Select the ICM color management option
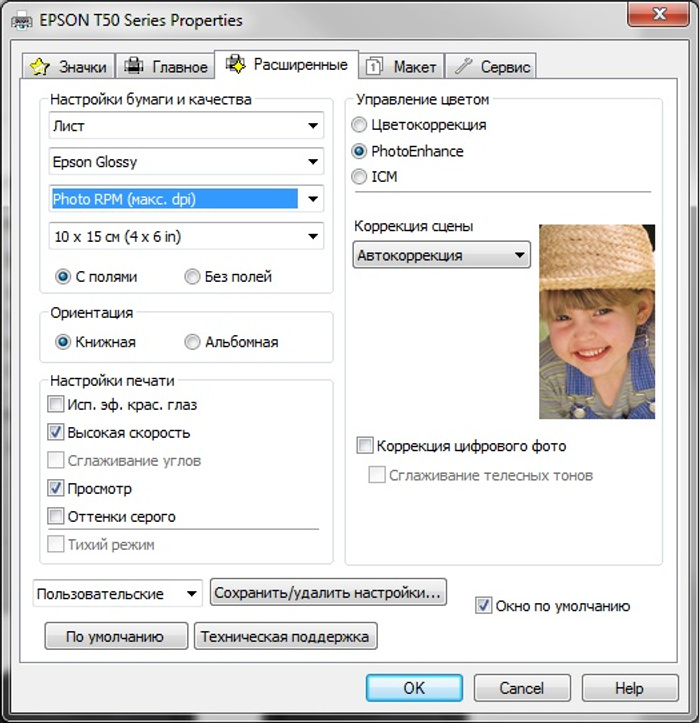Image resolution: width=700 pixels, height=723 pixels. [360, 177]
